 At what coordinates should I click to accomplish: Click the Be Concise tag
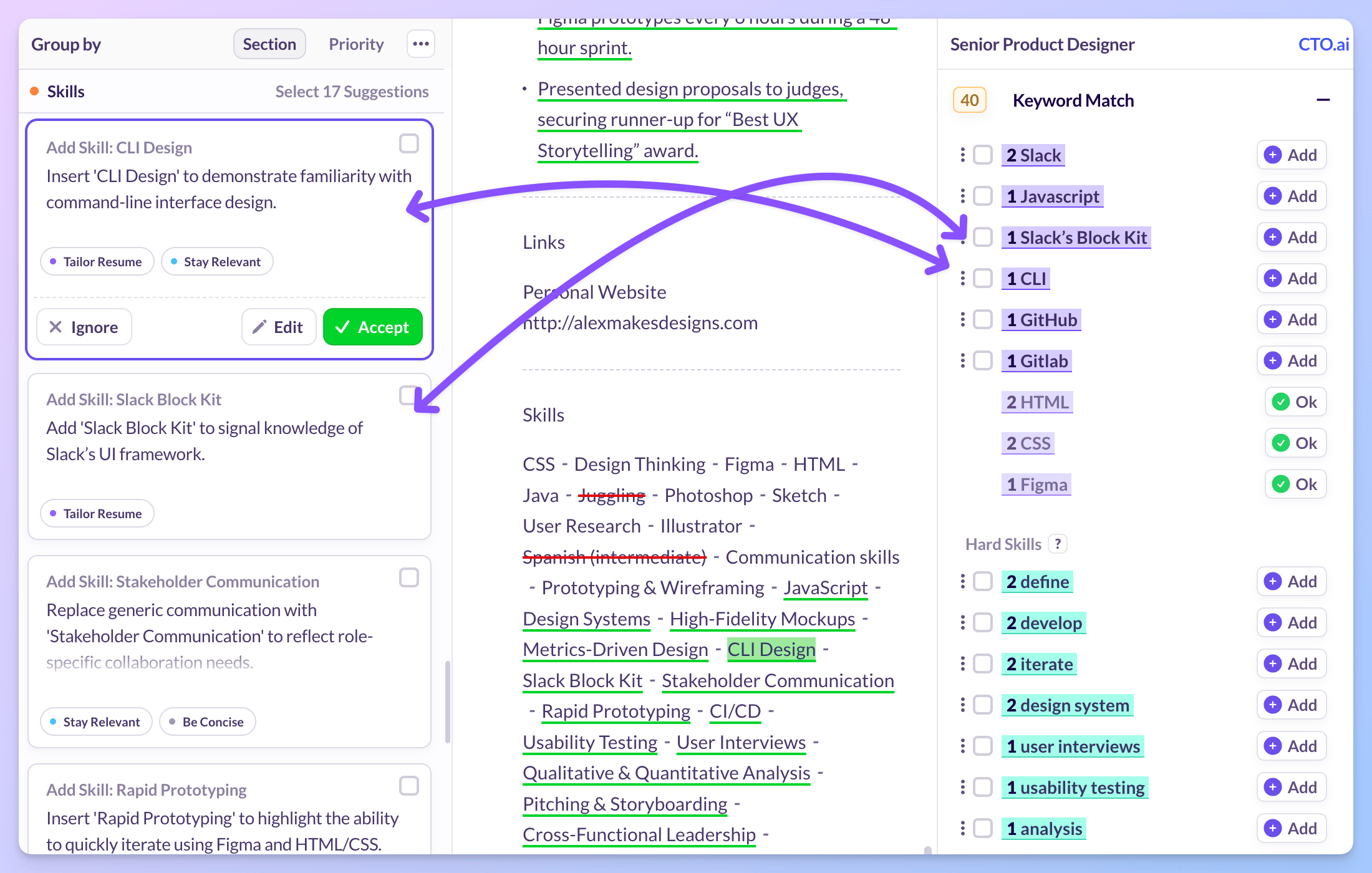point(207,721)
